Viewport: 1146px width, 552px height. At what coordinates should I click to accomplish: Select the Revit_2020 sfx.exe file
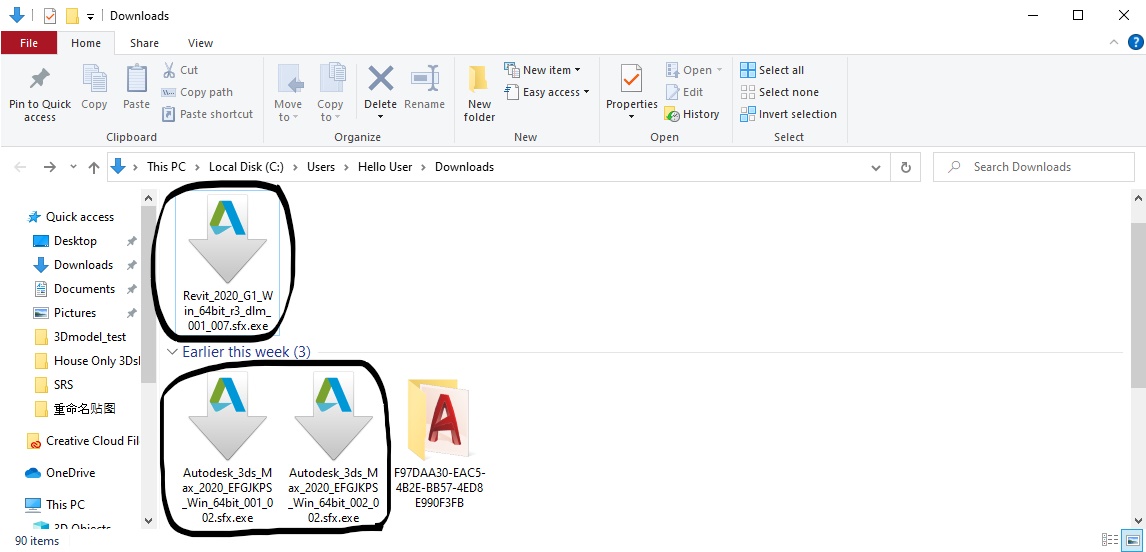pos(227,264)
